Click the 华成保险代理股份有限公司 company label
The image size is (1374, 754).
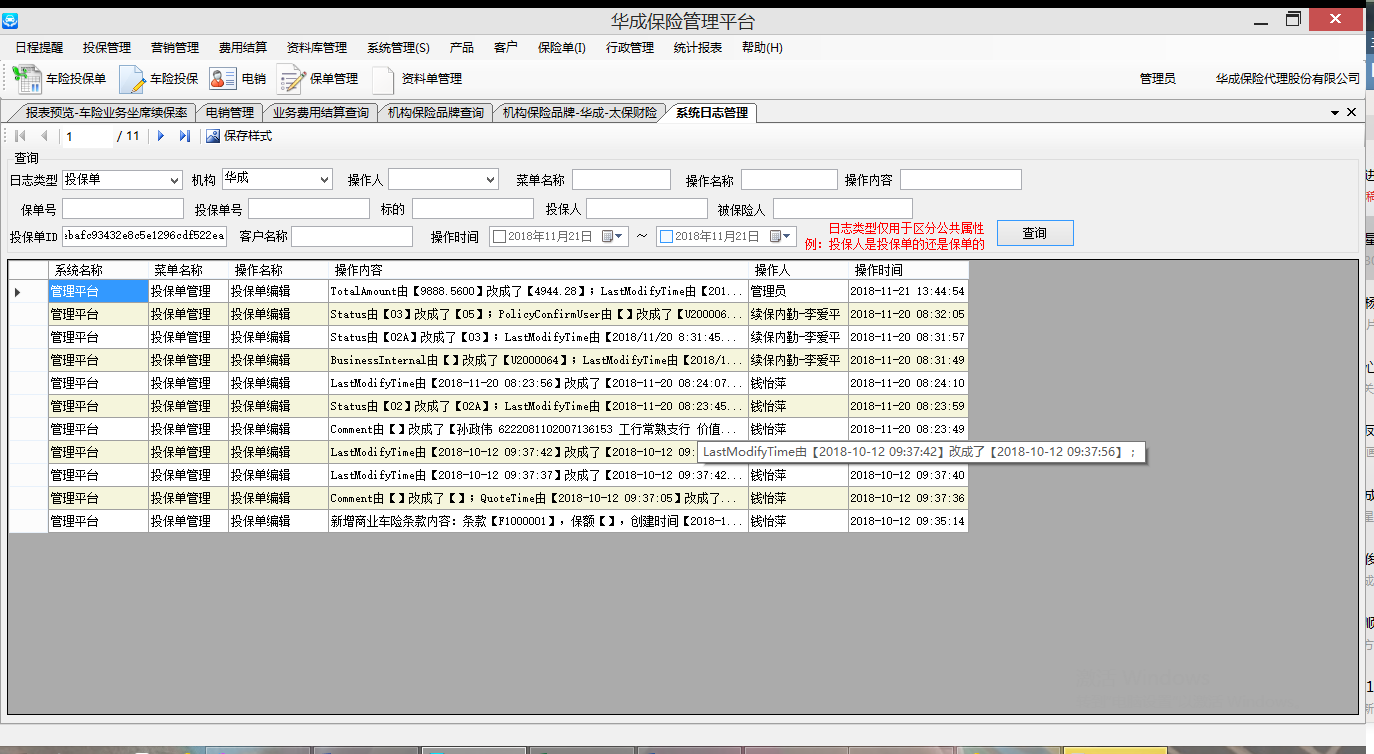(1288, 78)
